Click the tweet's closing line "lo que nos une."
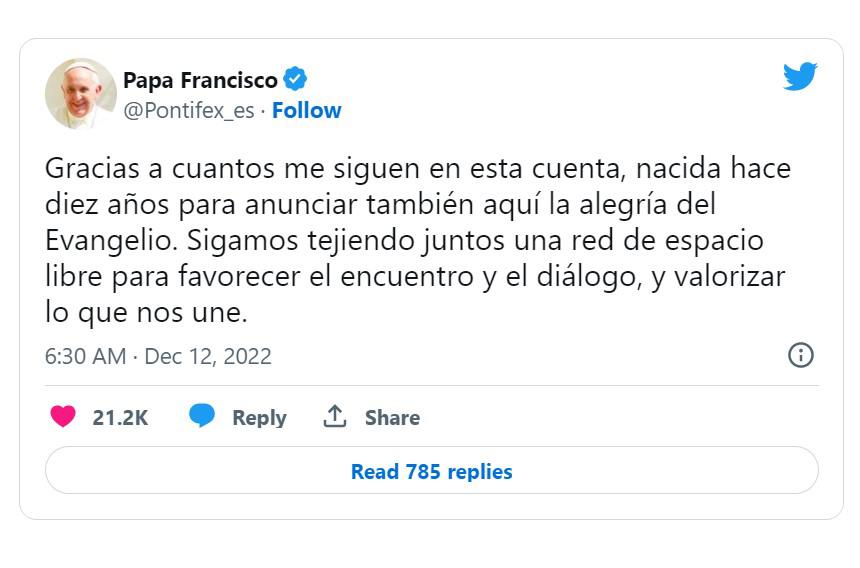This screenshot has height=568, width=860. tap(145, 313)
